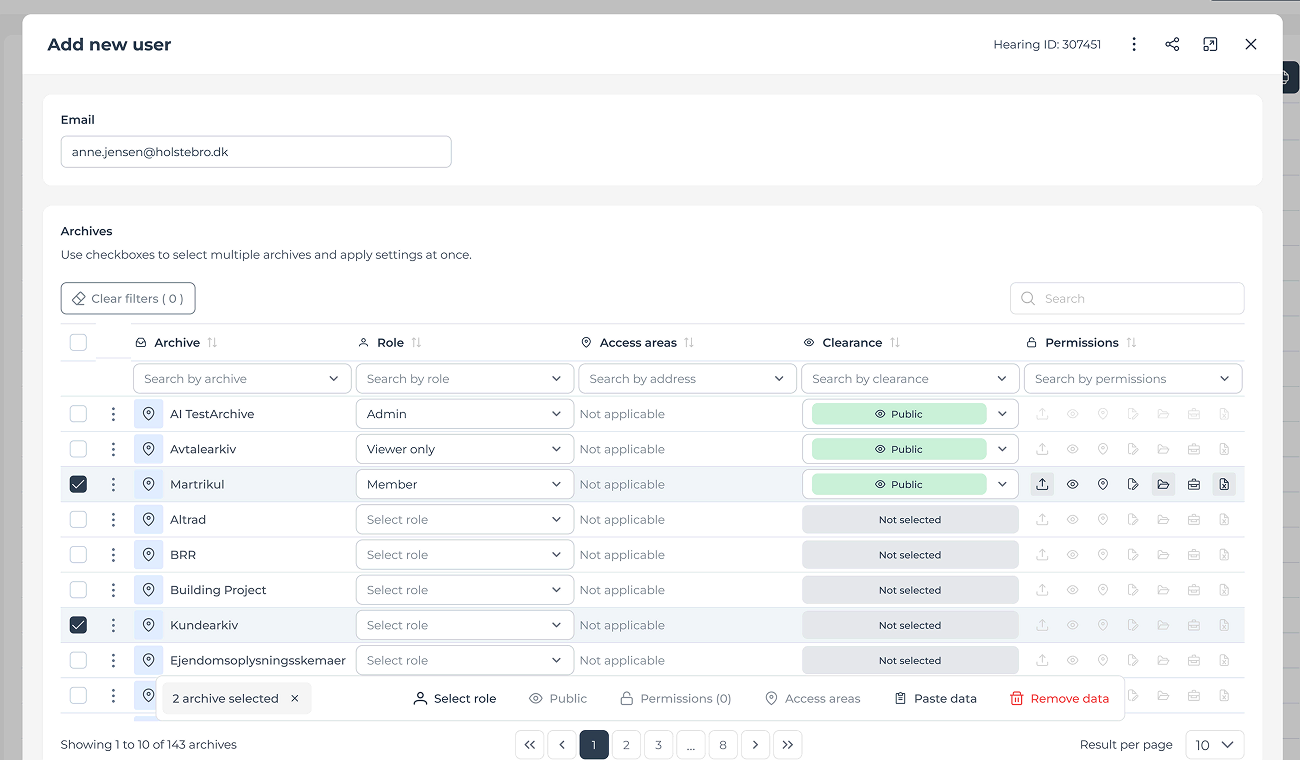This screenshot has height=760, width=1300.
Task: Uncheck the Martrikul archive checkbox
Action: 78,484
